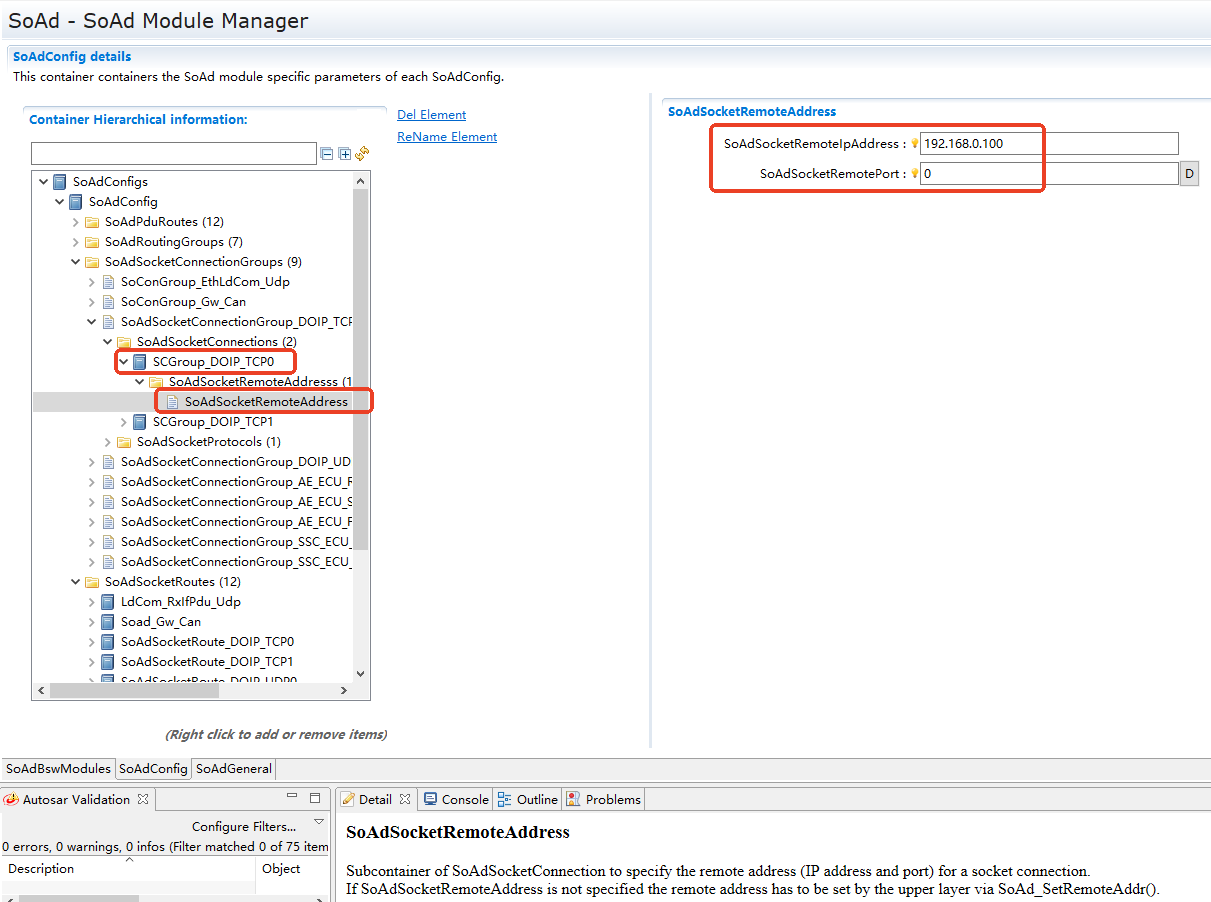
Task: Click the SoAdSocketRemoteIpAddress input field
Action: click(x=1048, y=144)
